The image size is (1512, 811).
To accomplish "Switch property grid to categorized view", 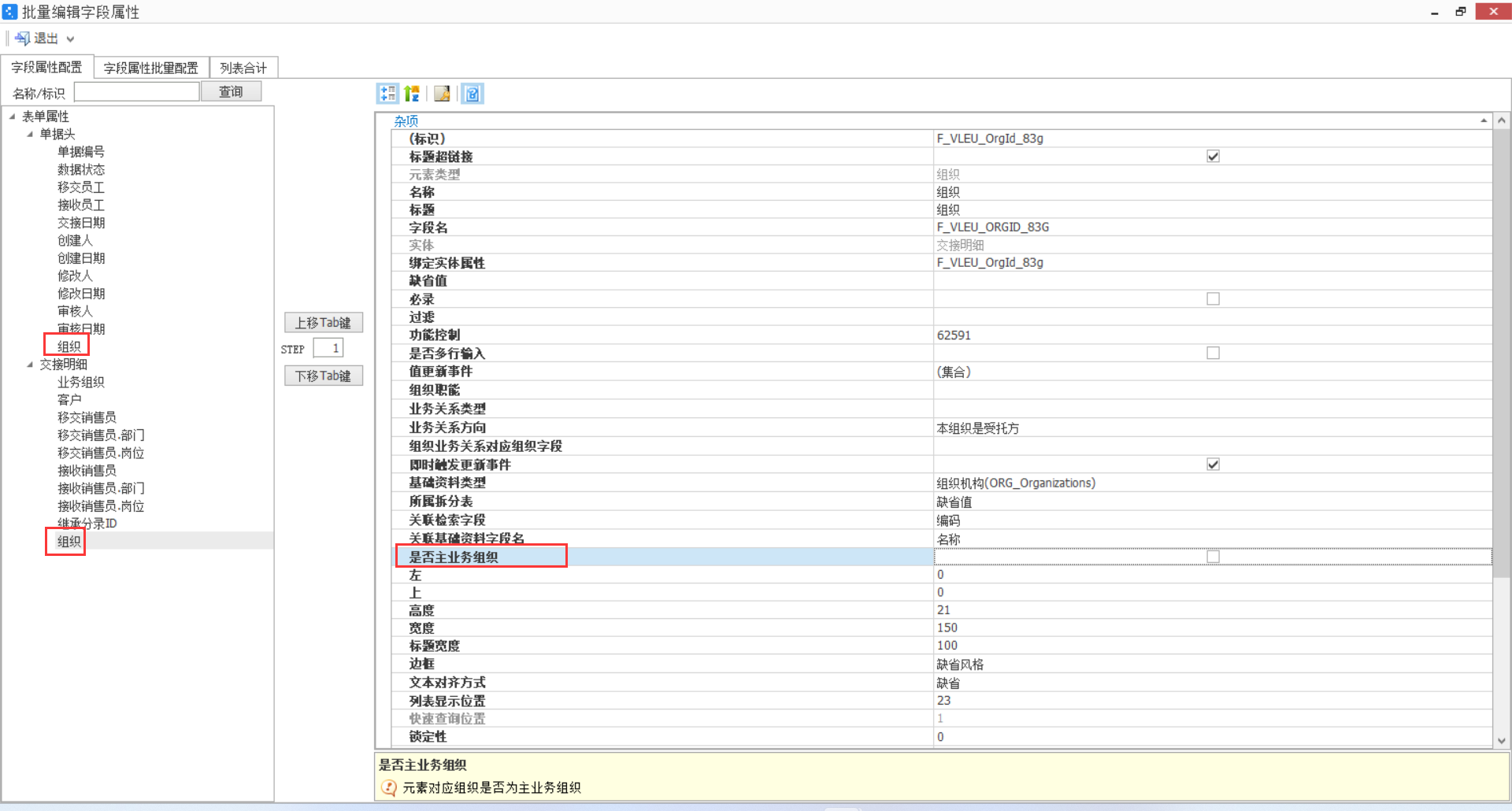I will click(x=387, y=94).
